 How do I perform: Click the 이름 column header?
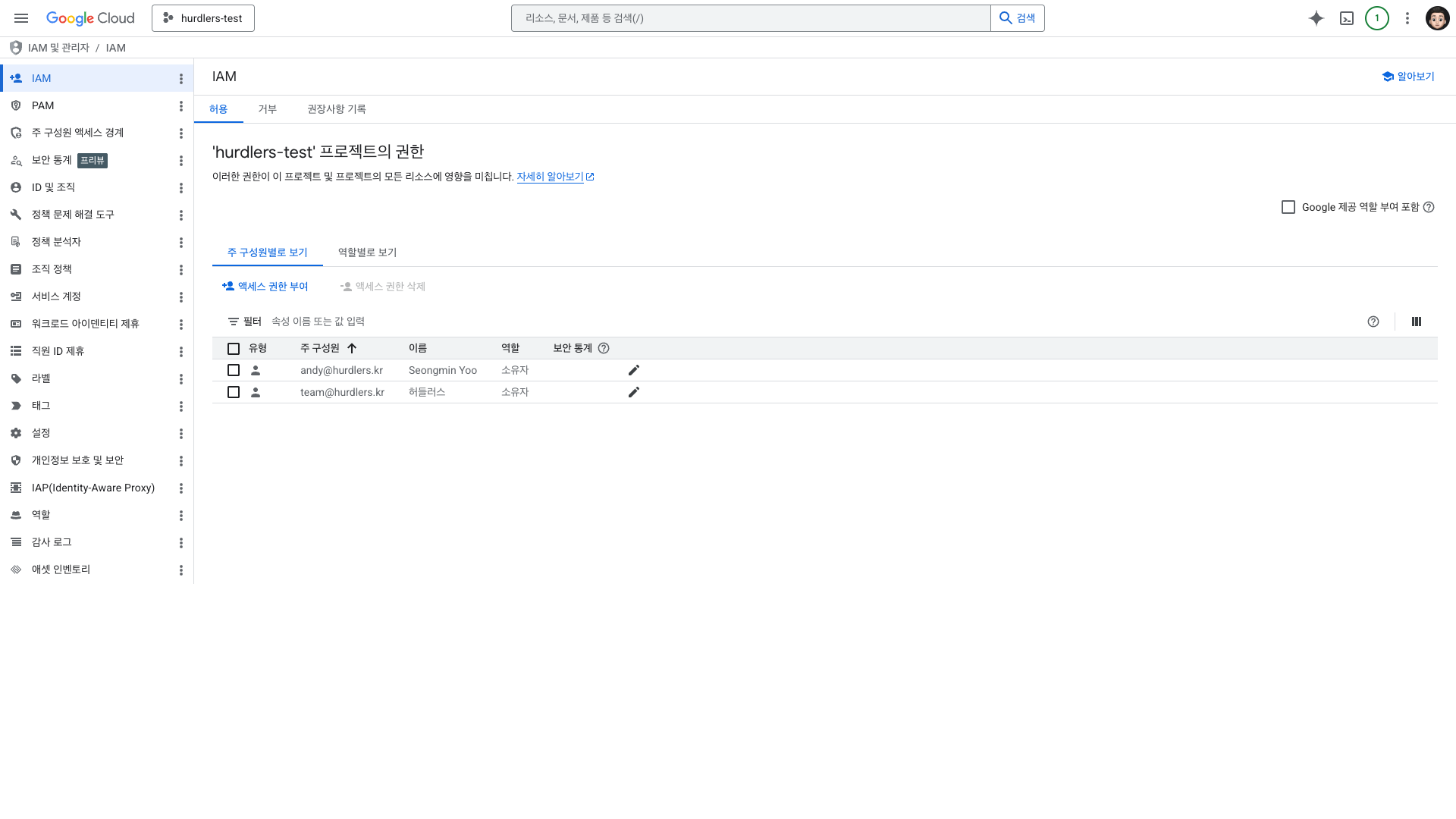tap(418, 348)
